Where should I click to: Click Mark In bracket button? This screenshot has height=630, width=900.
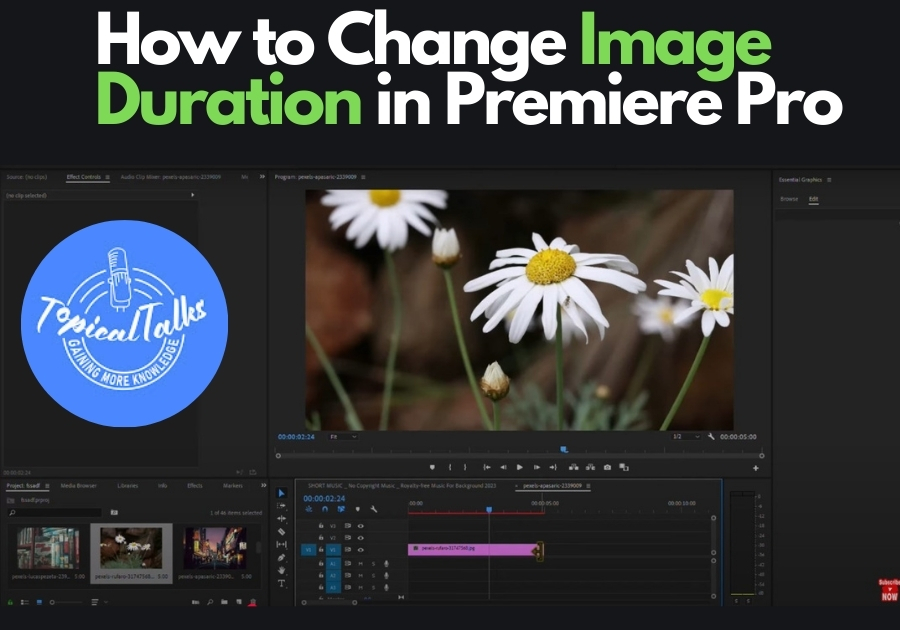tap(450, 467)
